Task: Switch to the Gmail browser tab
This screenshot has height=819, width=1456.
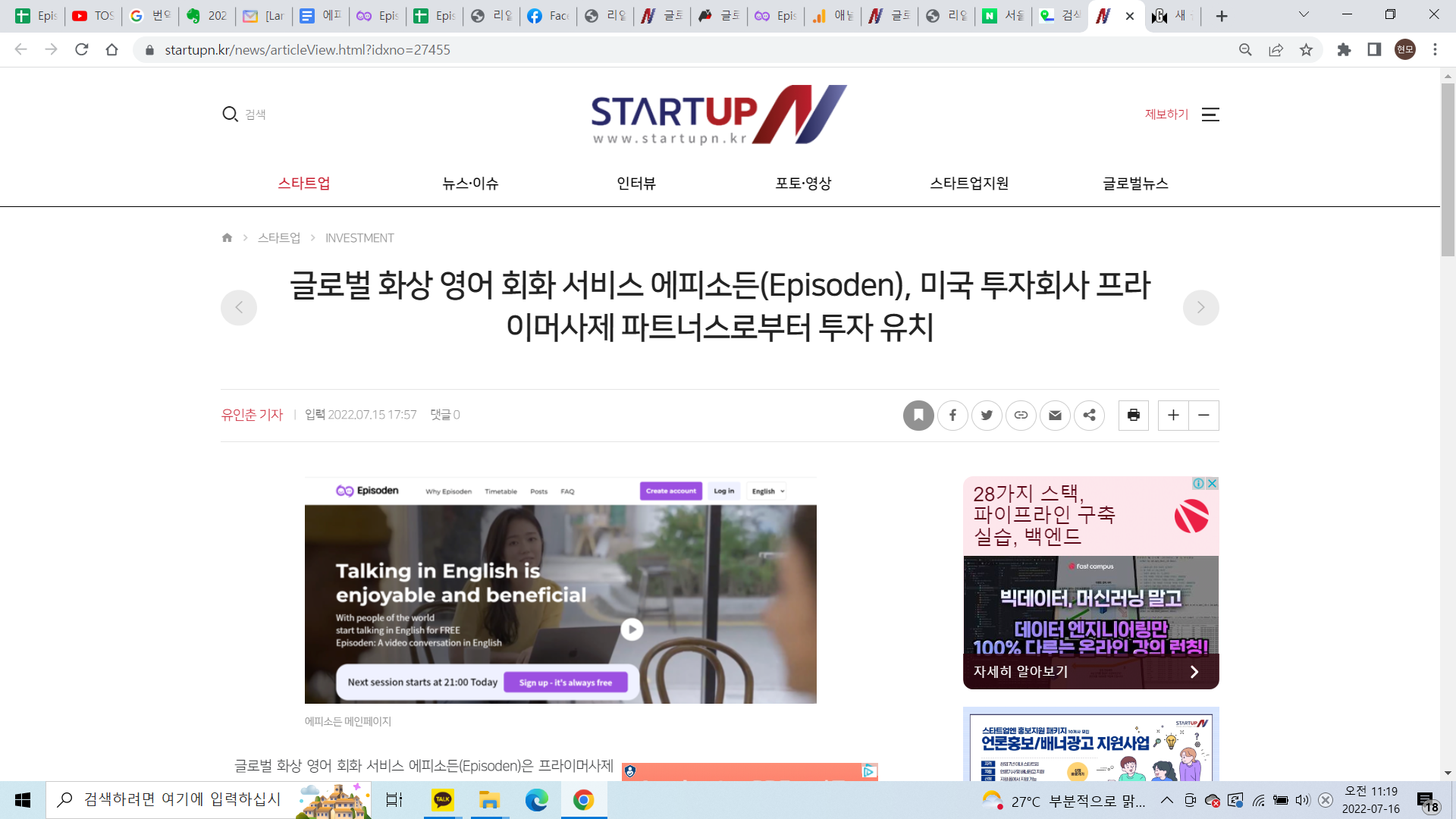Action: [x=263, y=16]
